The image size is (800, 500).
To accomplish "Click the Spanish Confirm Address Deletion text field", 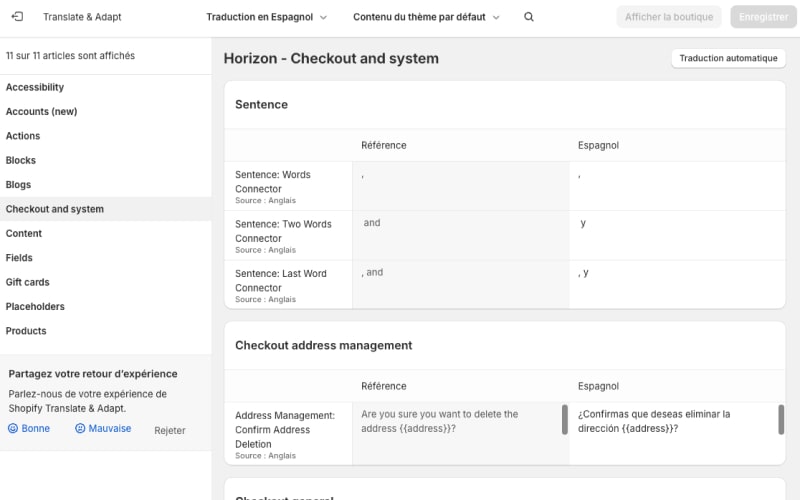I will (x=670, y=433).
